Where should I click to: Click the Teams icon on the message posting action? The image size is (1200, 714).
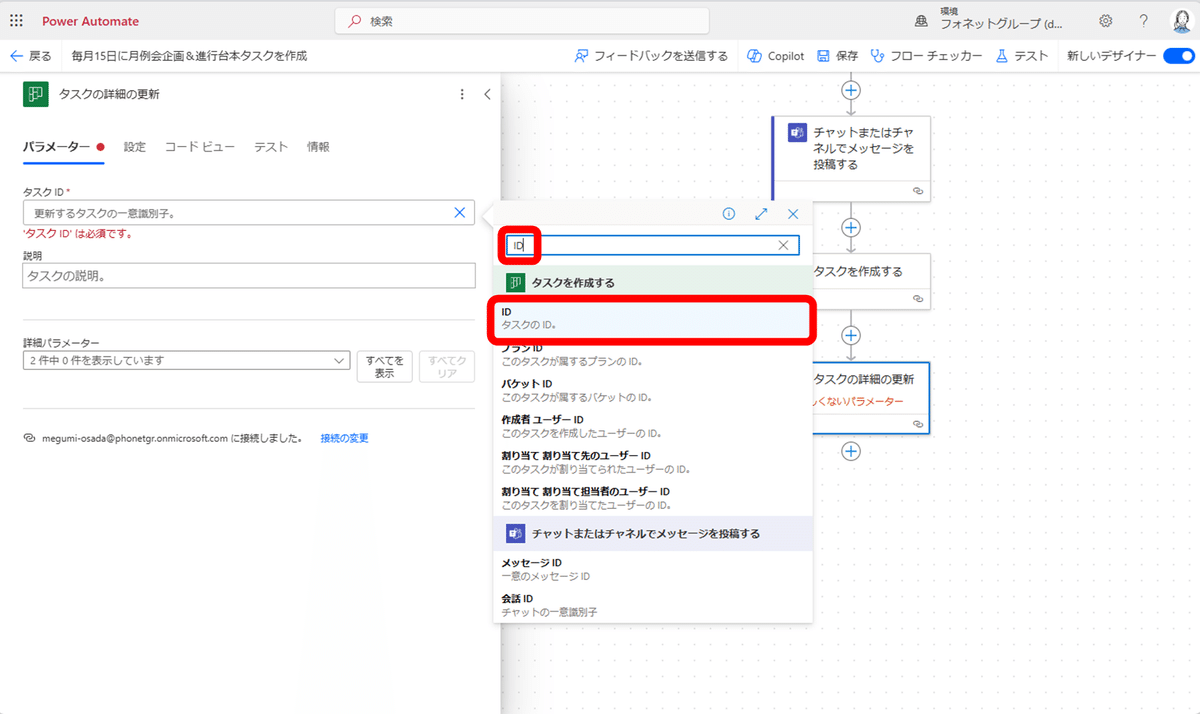795,131
